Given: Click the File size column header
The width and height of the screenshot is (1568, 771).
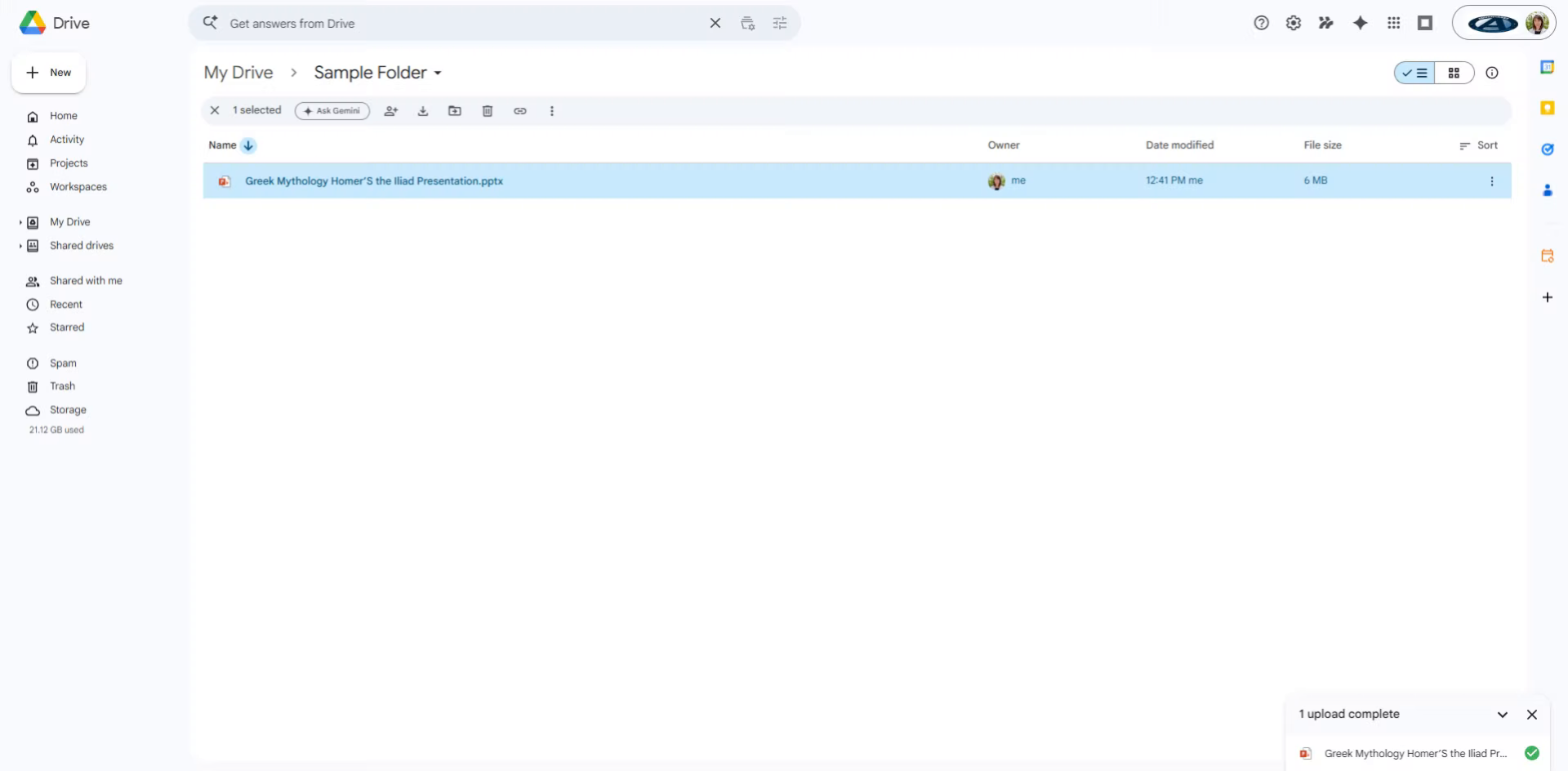Looking at the screenshot, I should pyautogui.click(x=1322, y=145).
